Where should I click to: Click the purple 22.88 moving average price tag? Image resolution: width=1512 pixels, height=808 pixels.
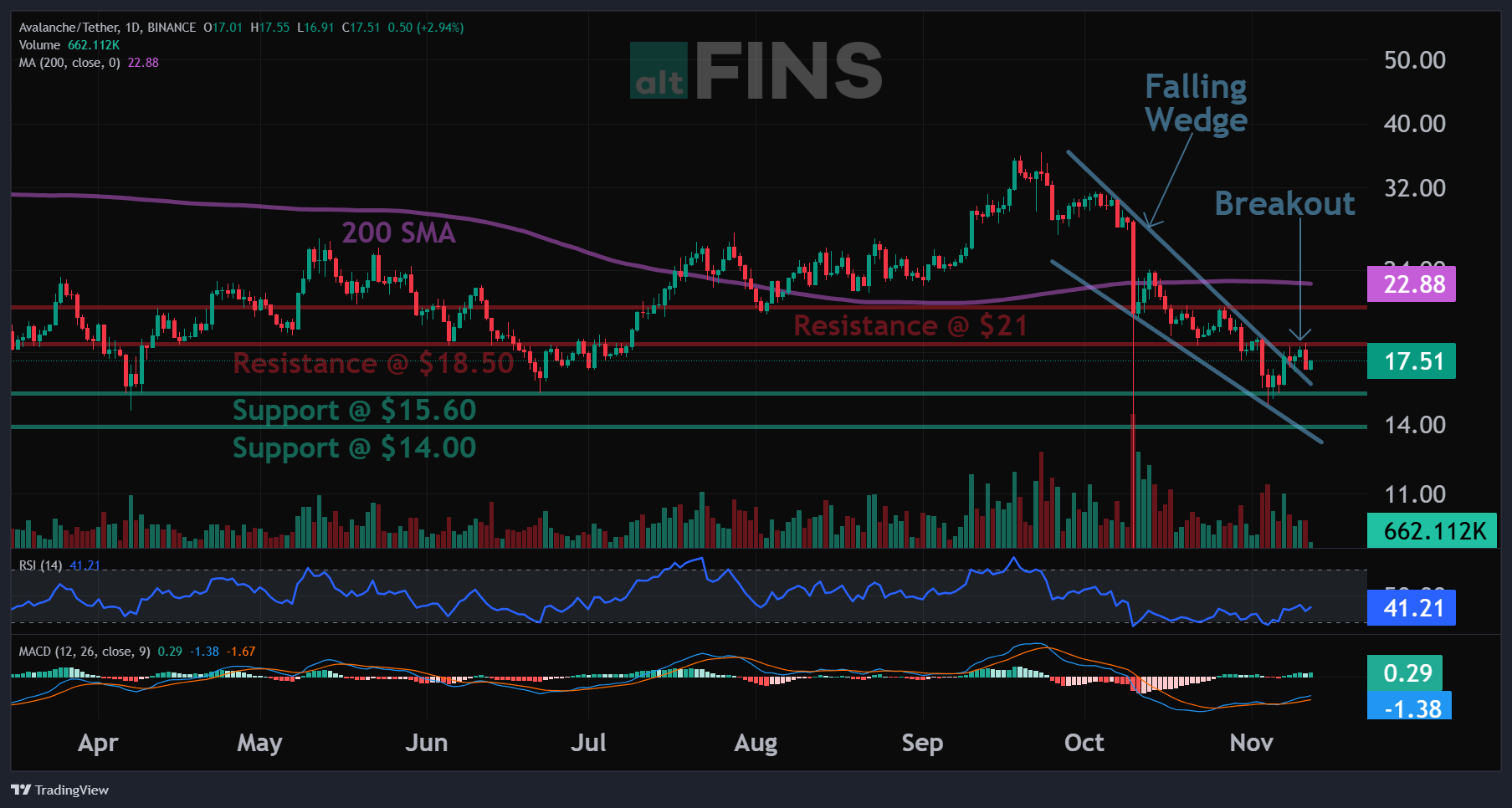click(x=1411, y=284)
